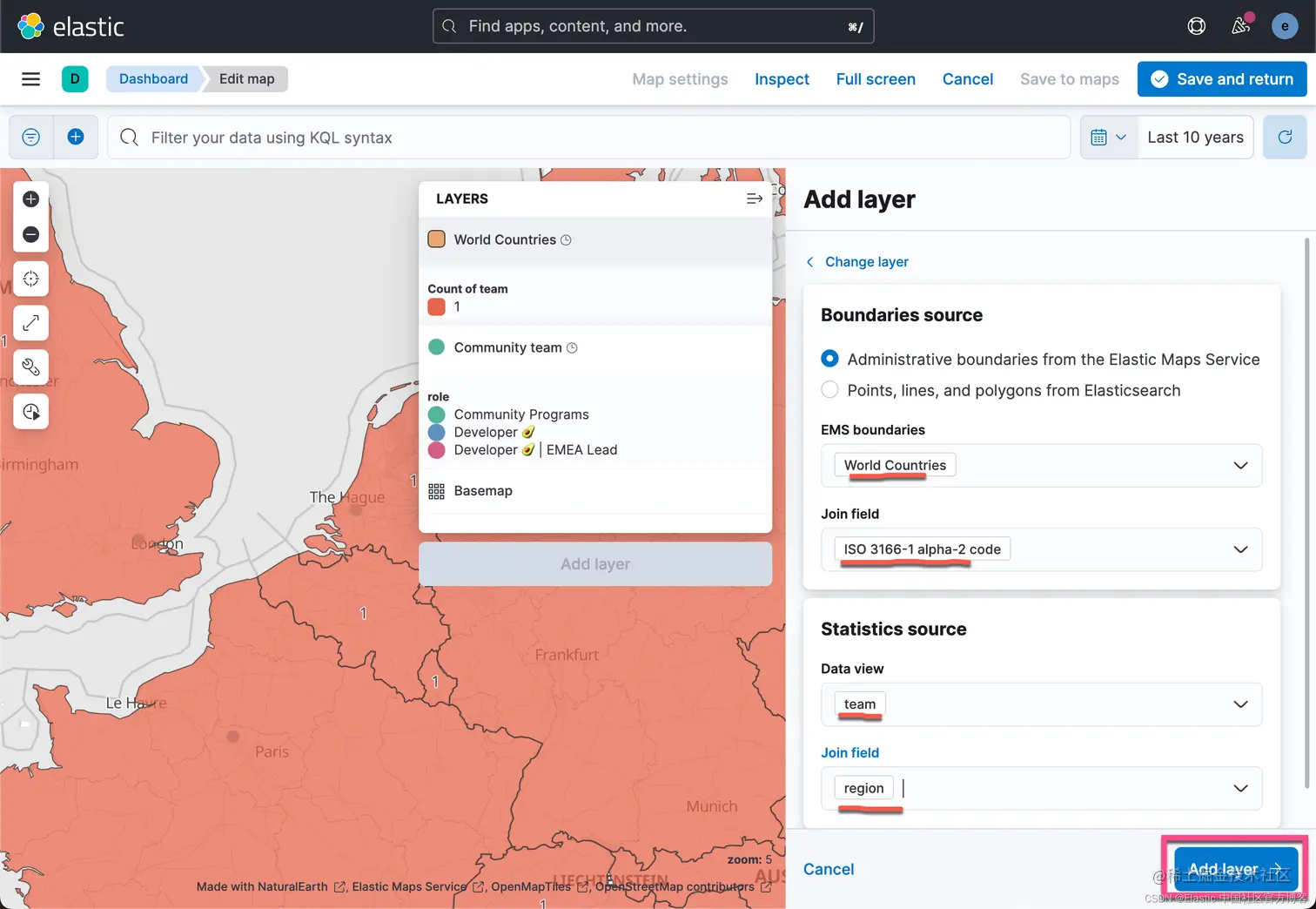Click the Add layer panel scrollbar
This screenshot has width=1316, height=909.
point(1306,514)
